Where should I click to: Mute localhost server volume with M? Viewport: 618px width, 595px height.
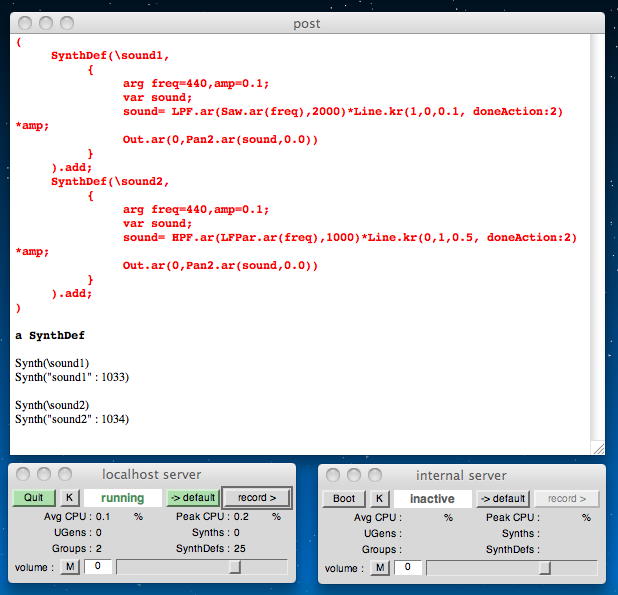[x=70, y=567]
